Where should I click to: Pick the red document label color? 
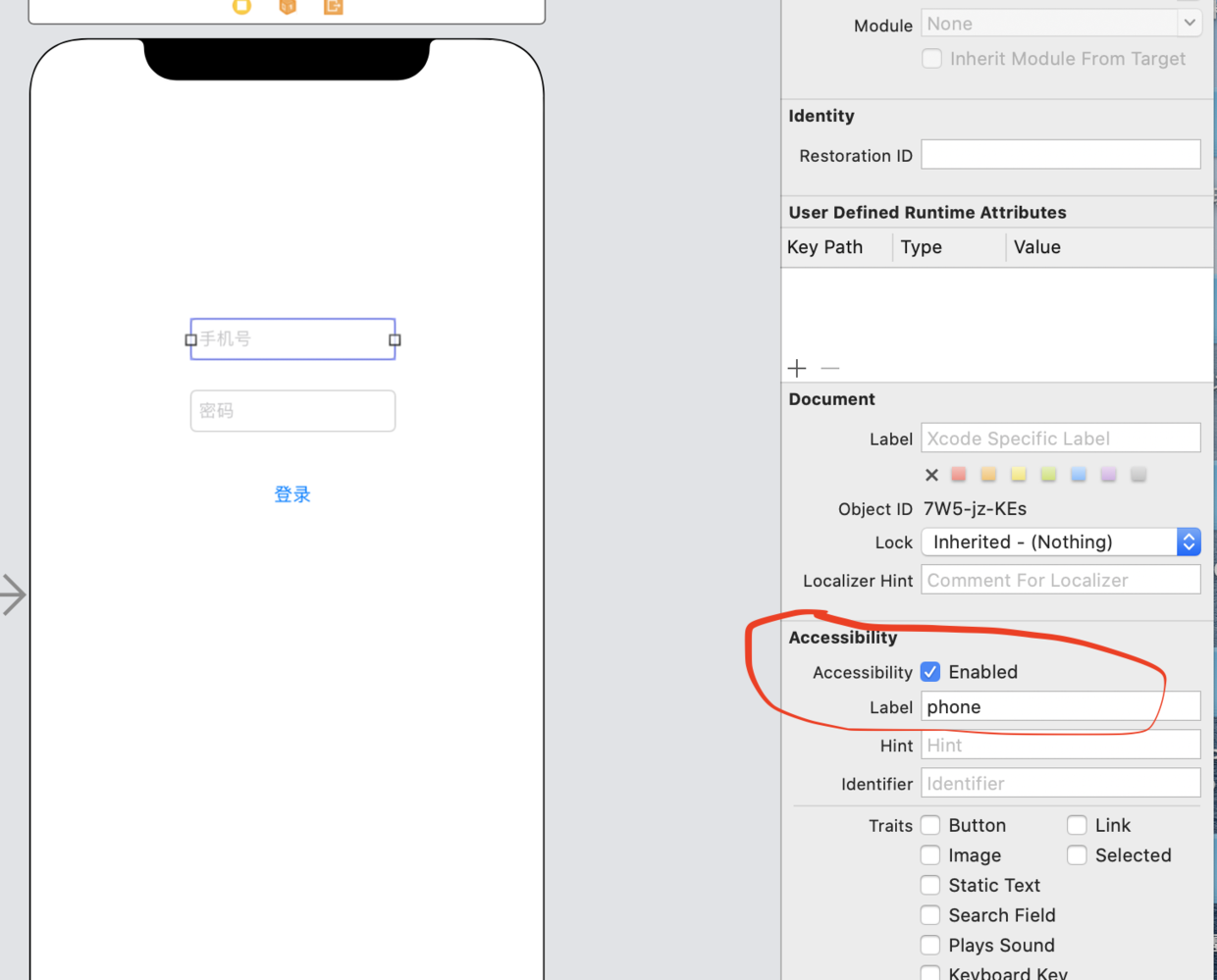tap(959, 475)
